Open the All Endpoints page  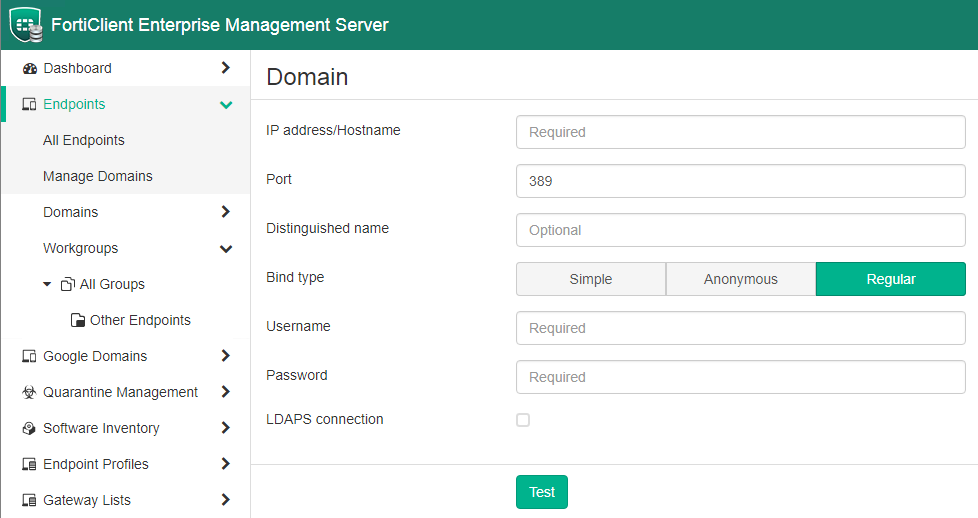click(x=84, y=140)
